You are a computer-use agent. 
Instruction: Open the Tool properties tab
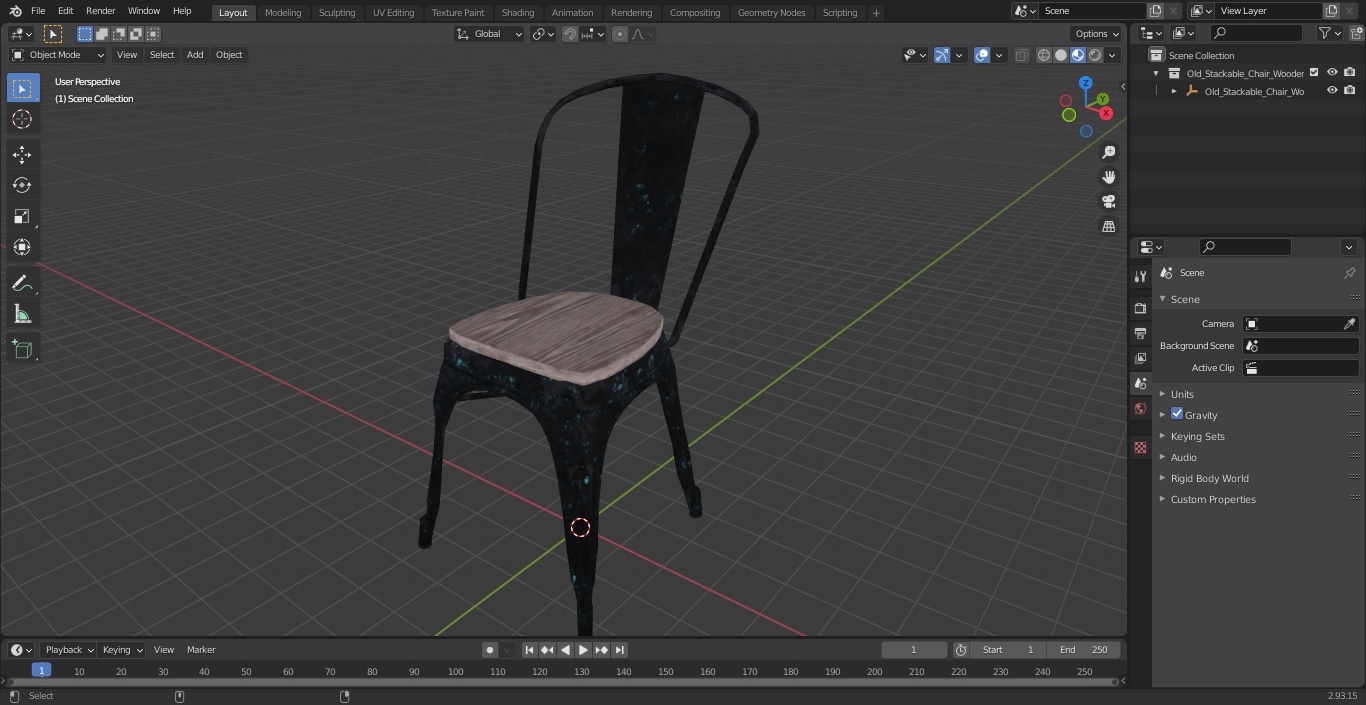pos(1140,277)
